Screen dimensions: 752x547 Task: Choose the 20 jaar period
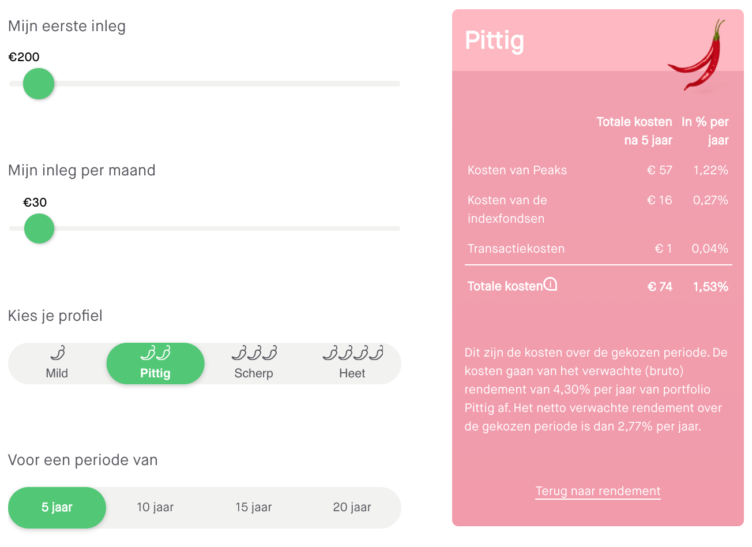(x=352, y=508)
